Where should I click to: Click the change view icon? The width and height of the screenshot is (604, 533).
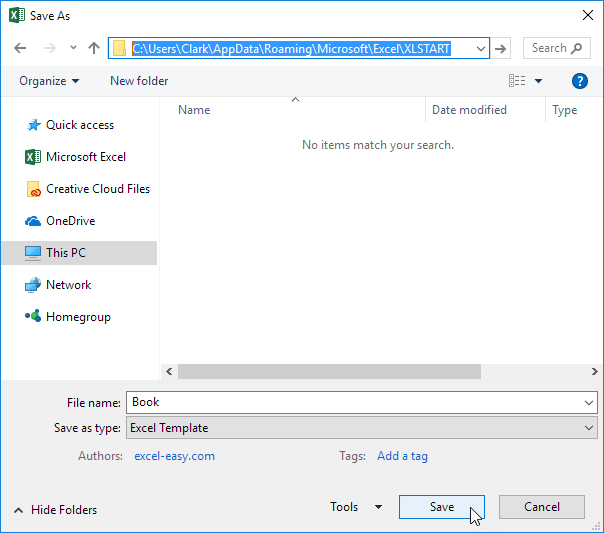coord(517,81)
